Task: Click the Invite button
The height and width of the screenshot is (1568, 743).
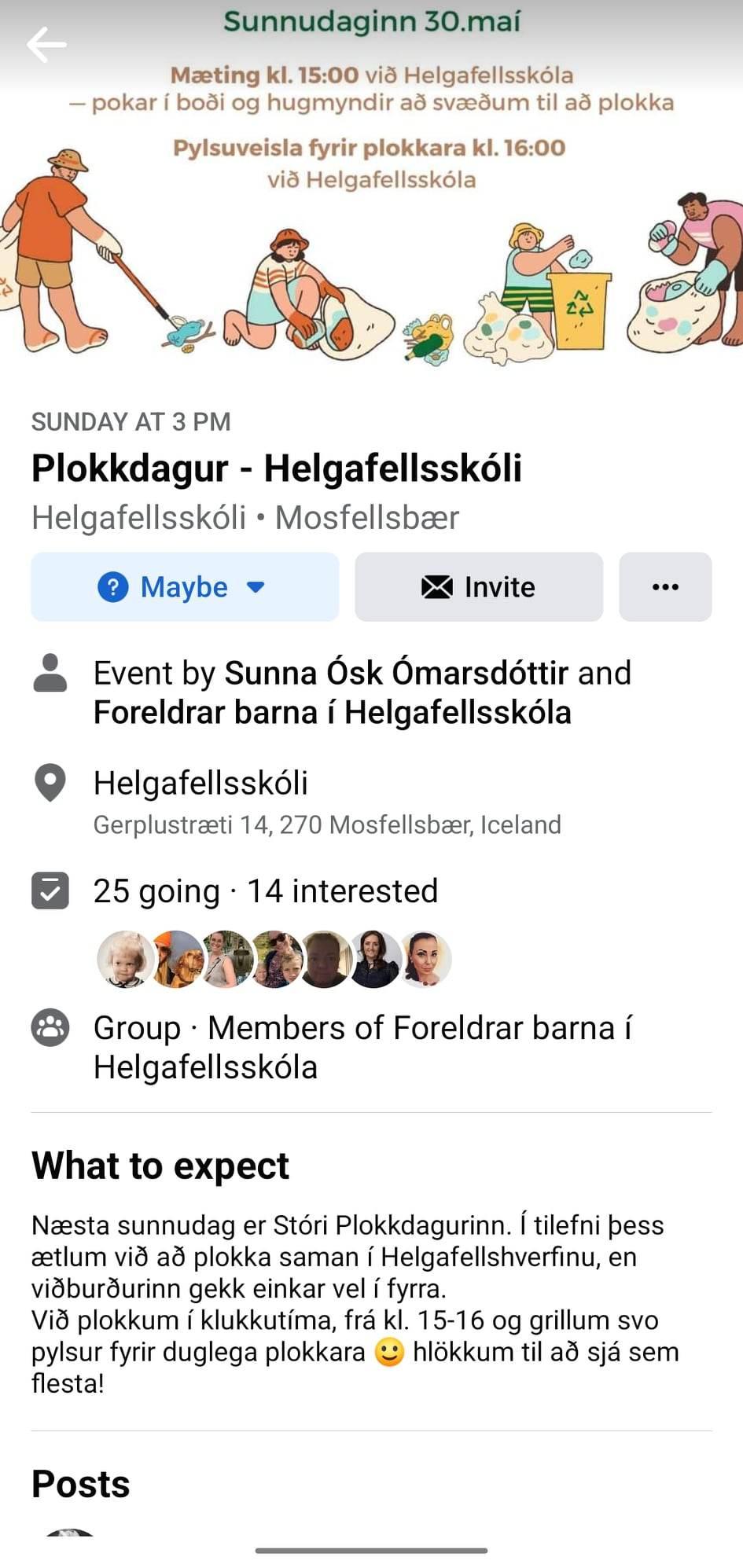Action: [479, 587]
